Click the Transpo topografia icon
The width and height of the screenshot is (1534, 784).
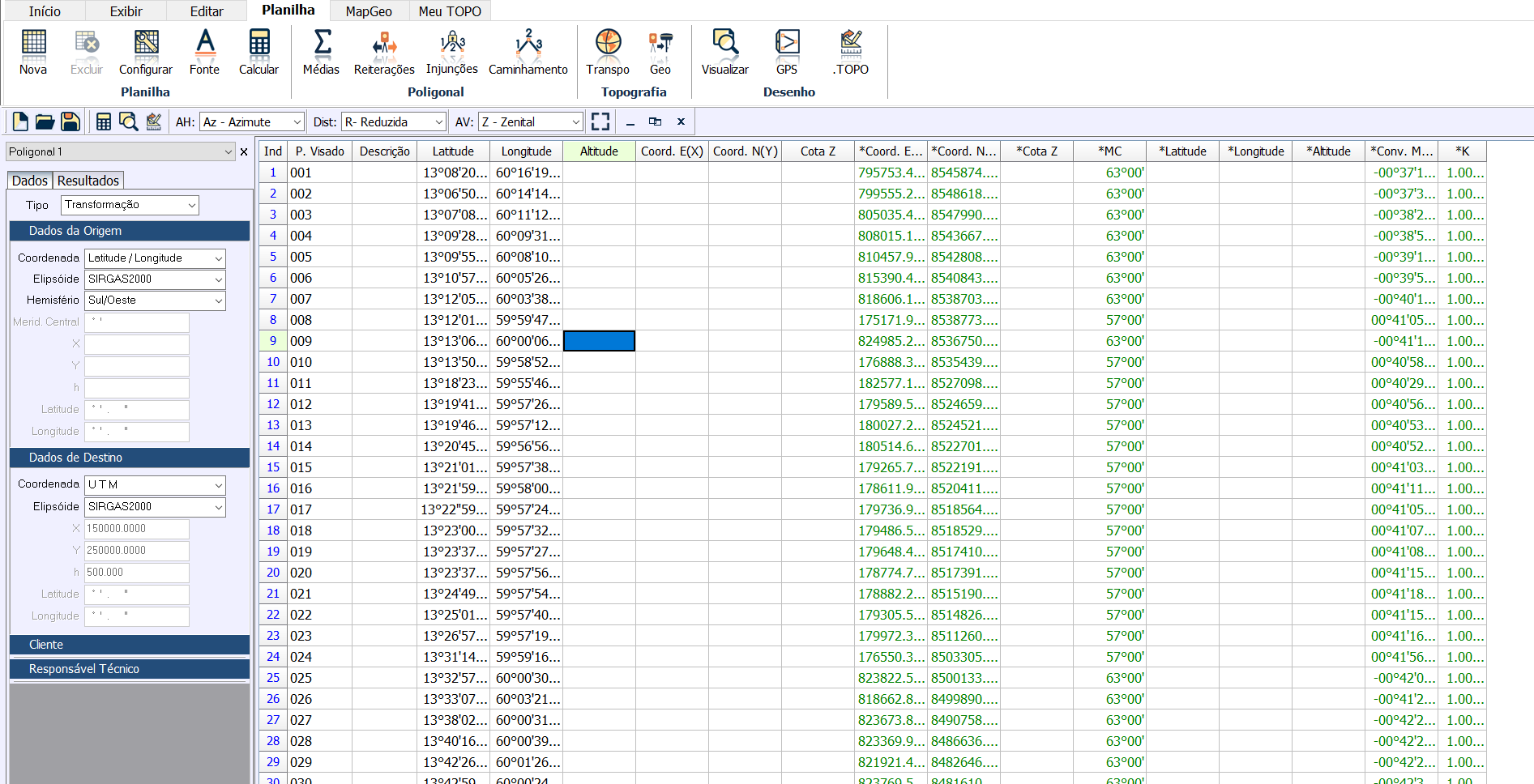(x=608, y=52)
